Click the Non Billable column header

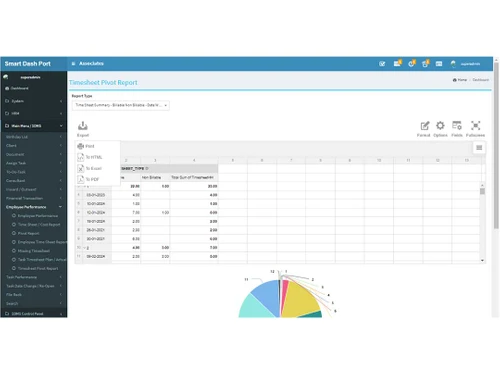151,177
